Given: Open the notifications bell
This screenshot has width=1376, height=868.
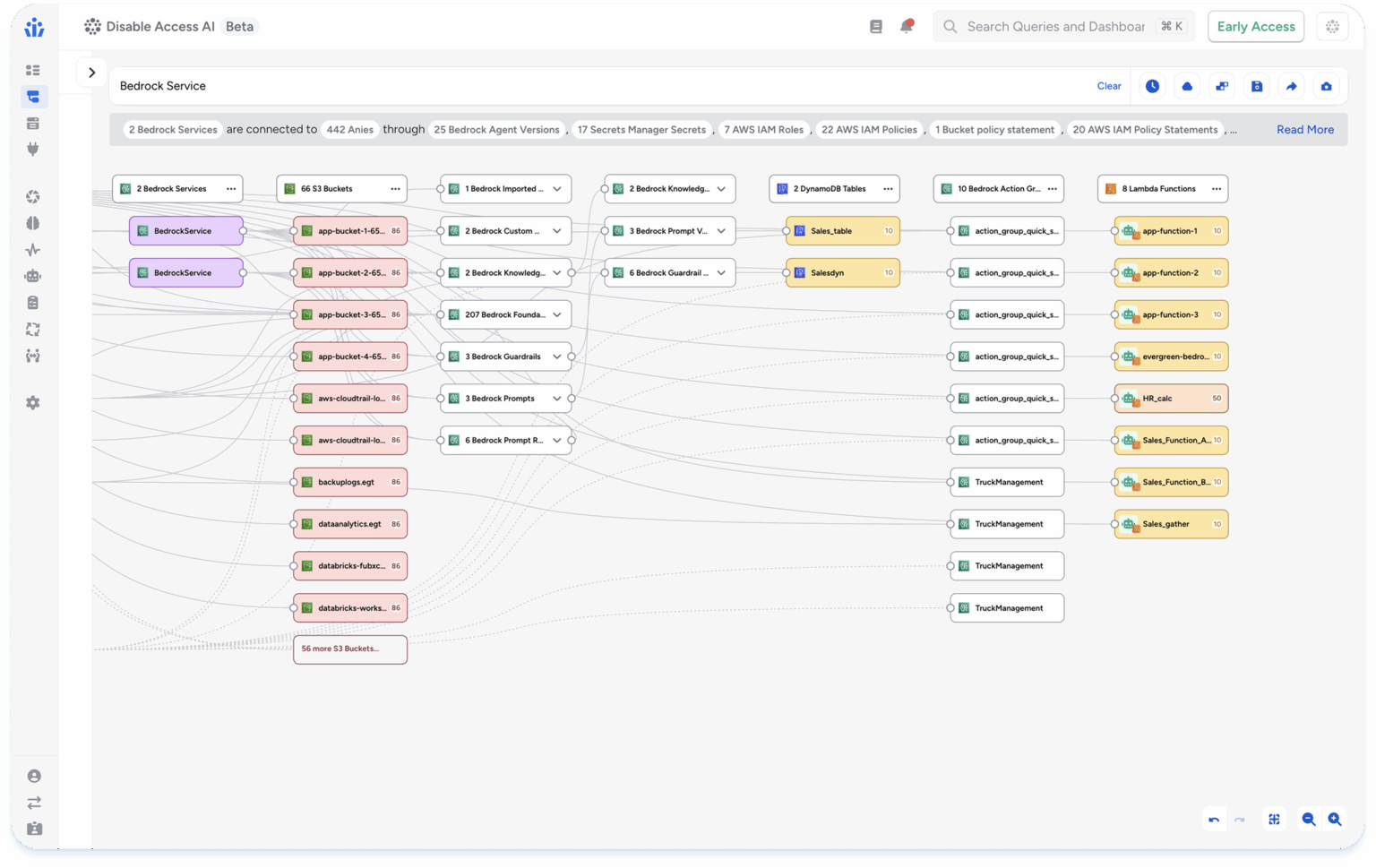Looking at the screenshot, I should [x=907, y=27].
